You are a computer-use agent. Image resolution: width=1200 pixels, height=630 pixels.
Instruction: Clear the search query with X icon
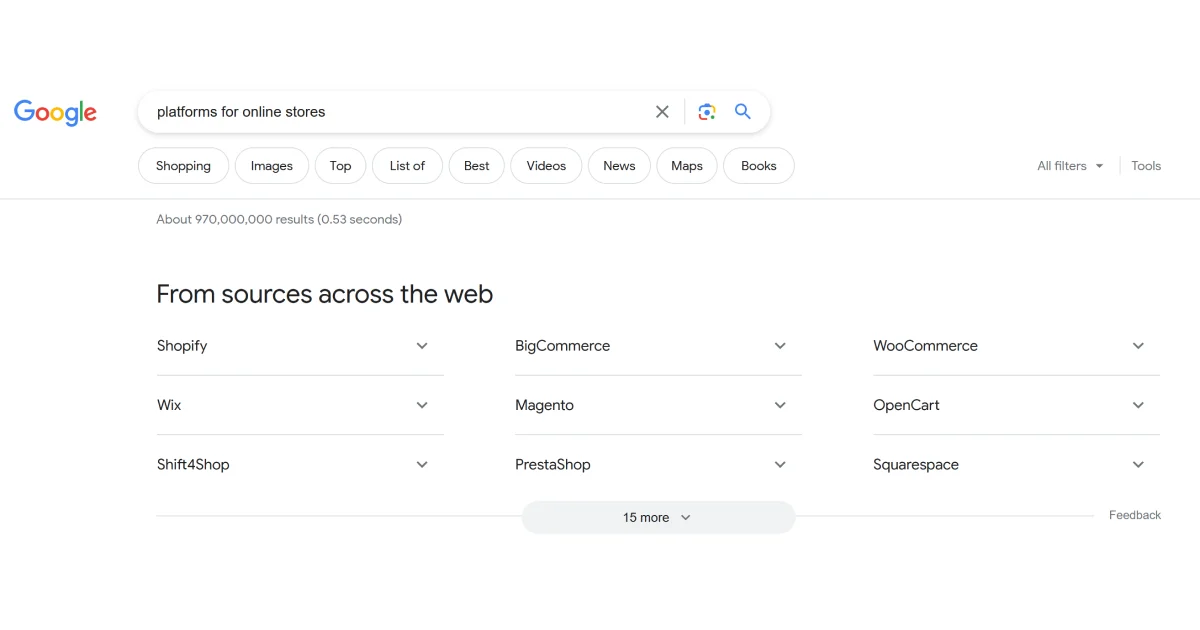[662, 112]
